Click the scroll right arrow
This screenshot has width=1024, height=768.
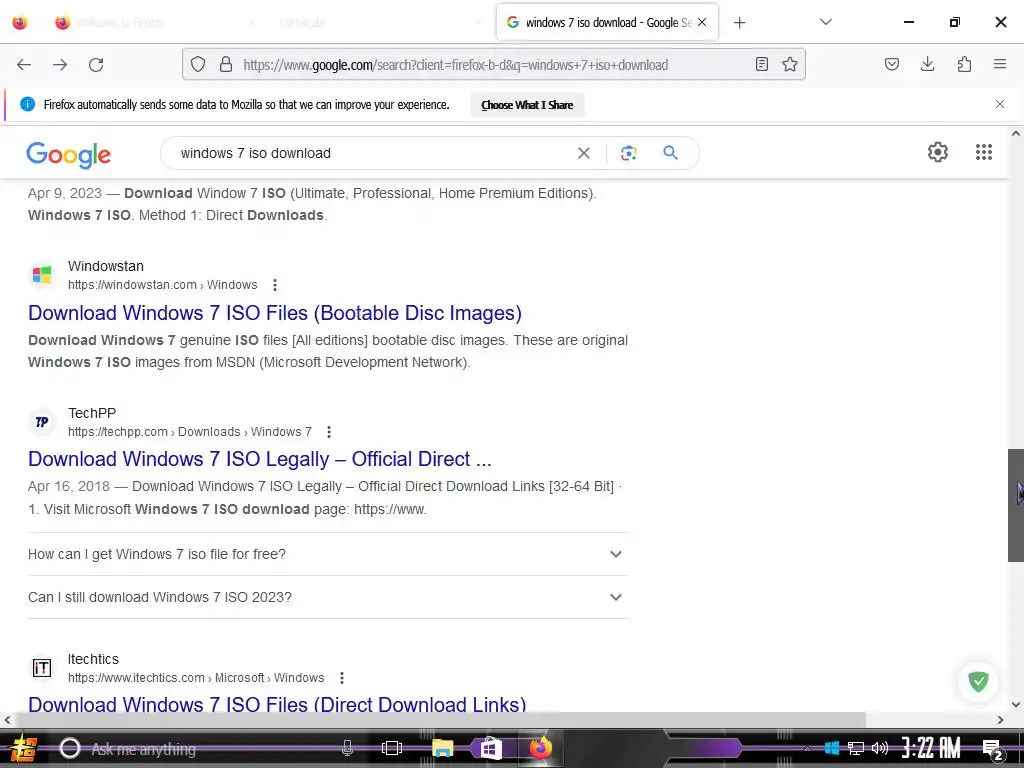1000,720
